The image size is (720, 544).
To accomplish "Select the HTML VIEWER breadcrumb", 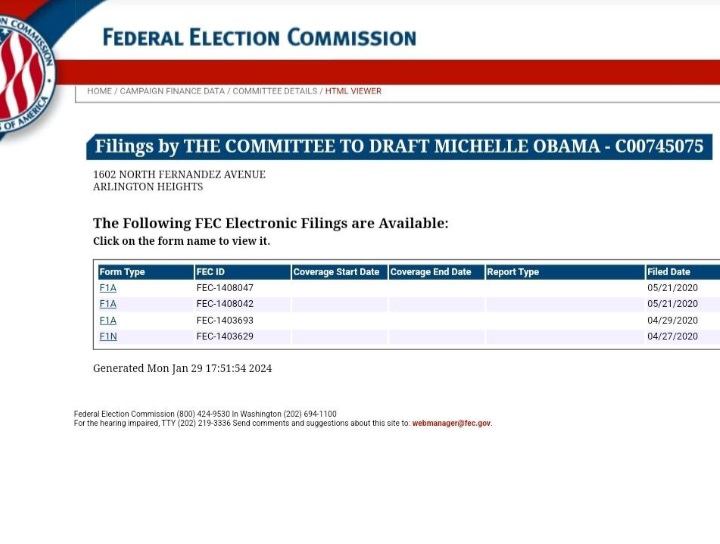I will click(x=353, y=91).
